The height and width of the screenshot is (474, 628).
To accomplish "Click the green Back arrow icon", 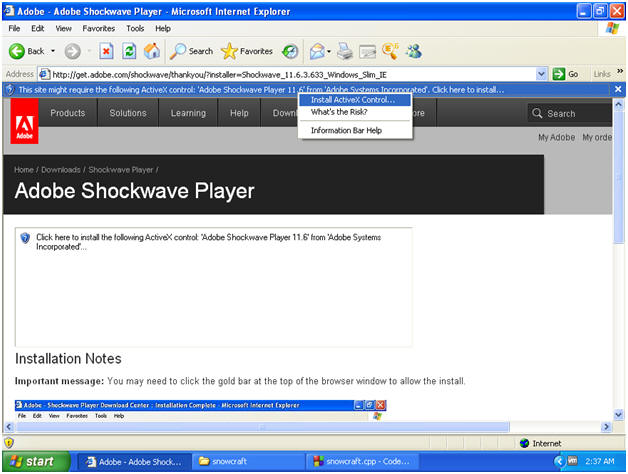I will (17, 51).
